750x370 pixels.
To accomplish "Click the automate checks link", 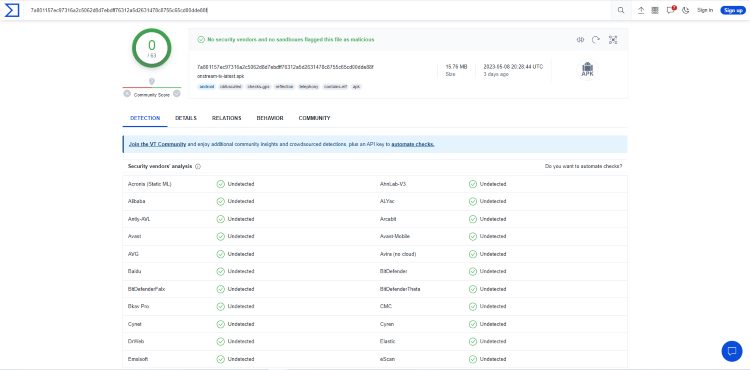I will click(x=413, y=144).
